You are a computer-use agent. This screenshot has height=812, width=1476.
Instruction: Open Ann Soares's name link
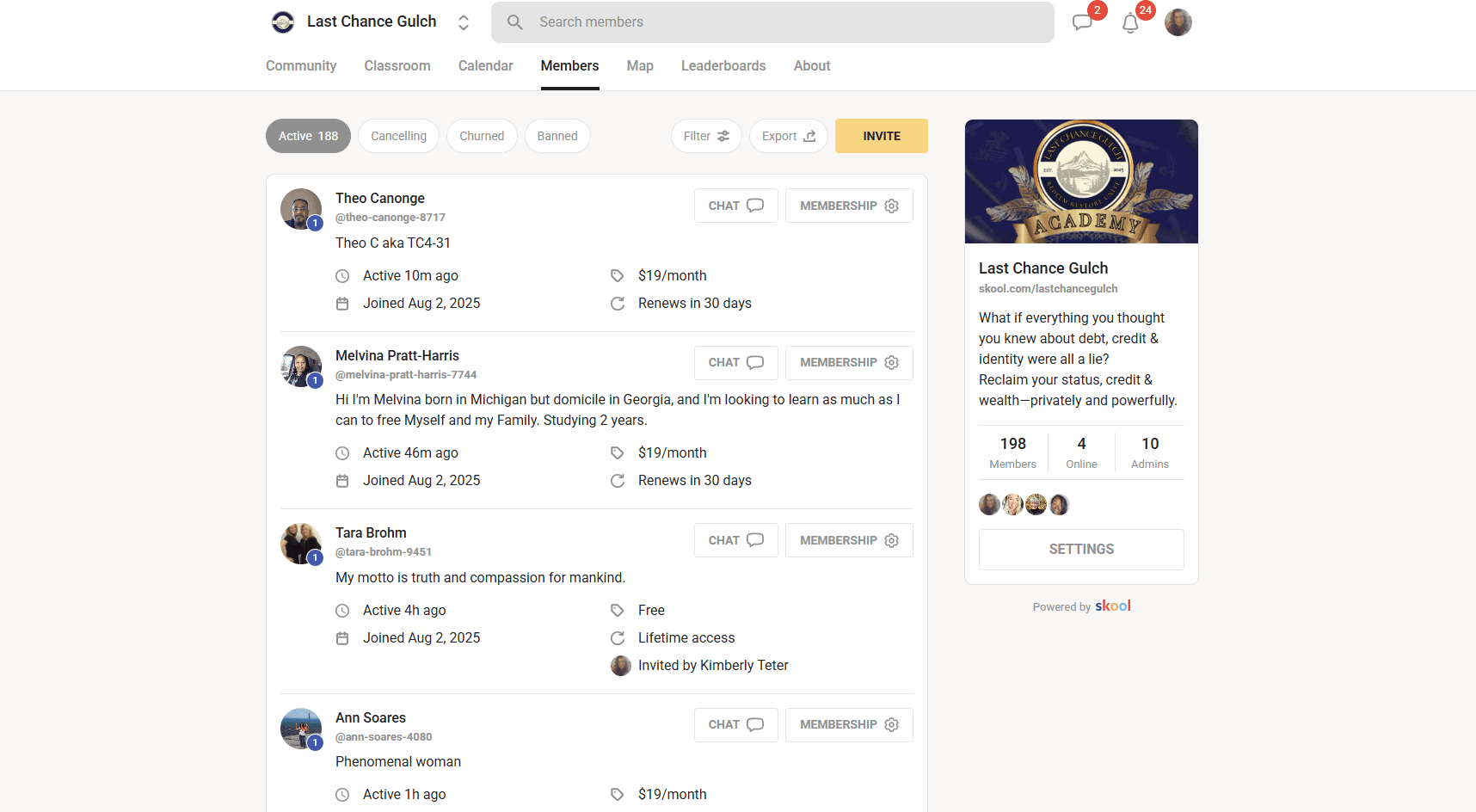(371, 718)
